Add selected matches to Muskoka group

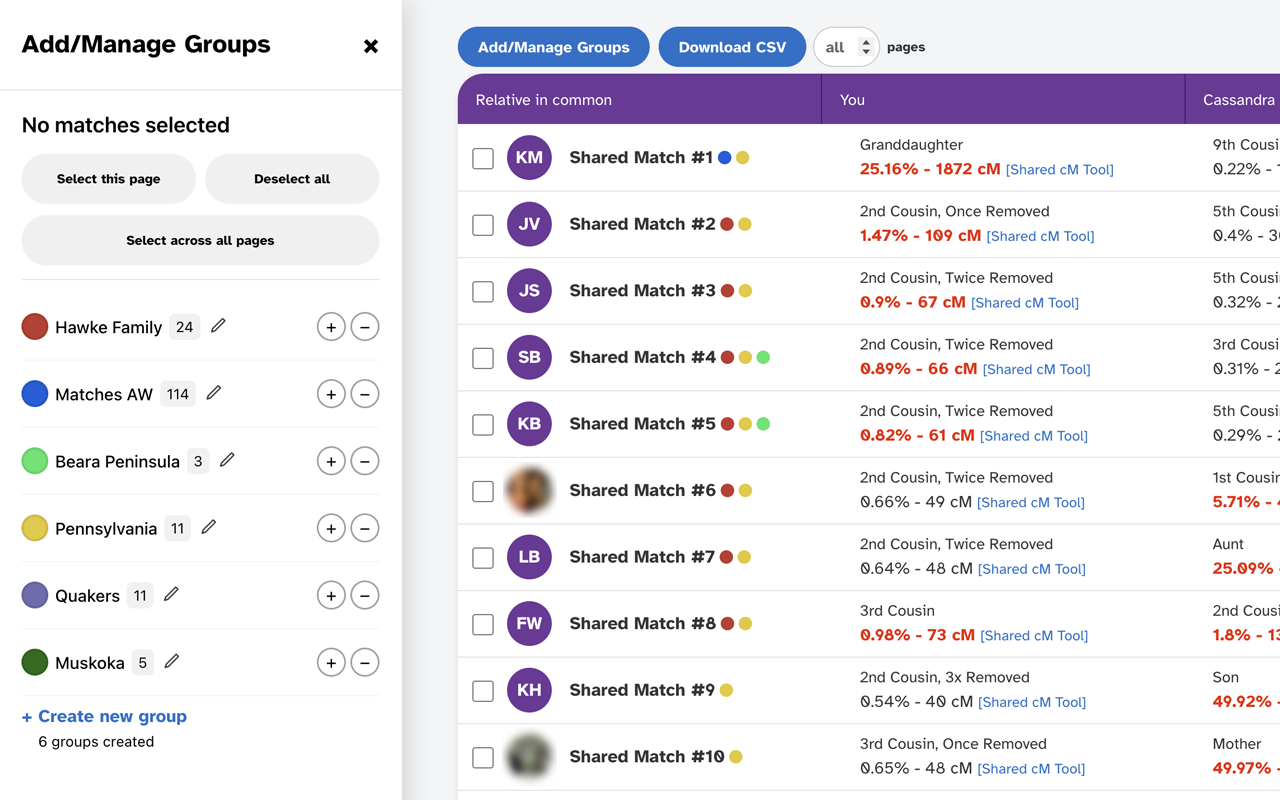[x=331, y=662]
